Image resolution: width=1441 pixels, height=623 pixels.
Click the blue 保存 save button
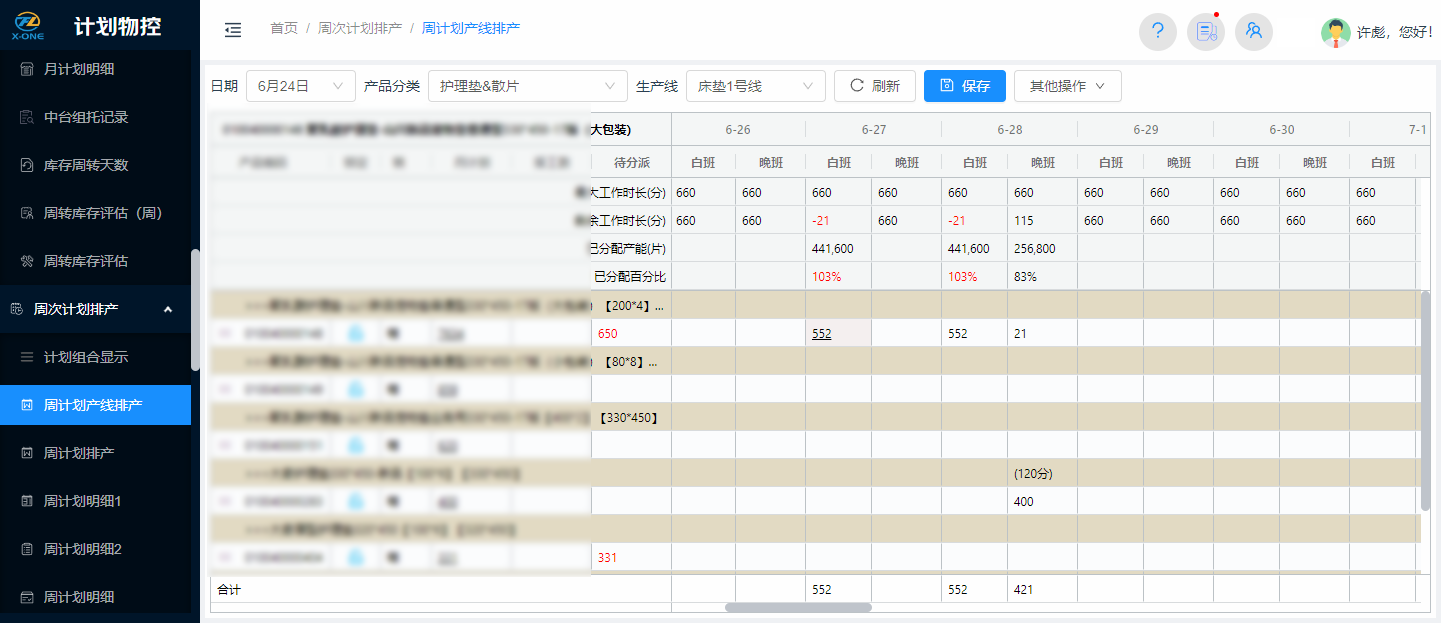[964, 86]
